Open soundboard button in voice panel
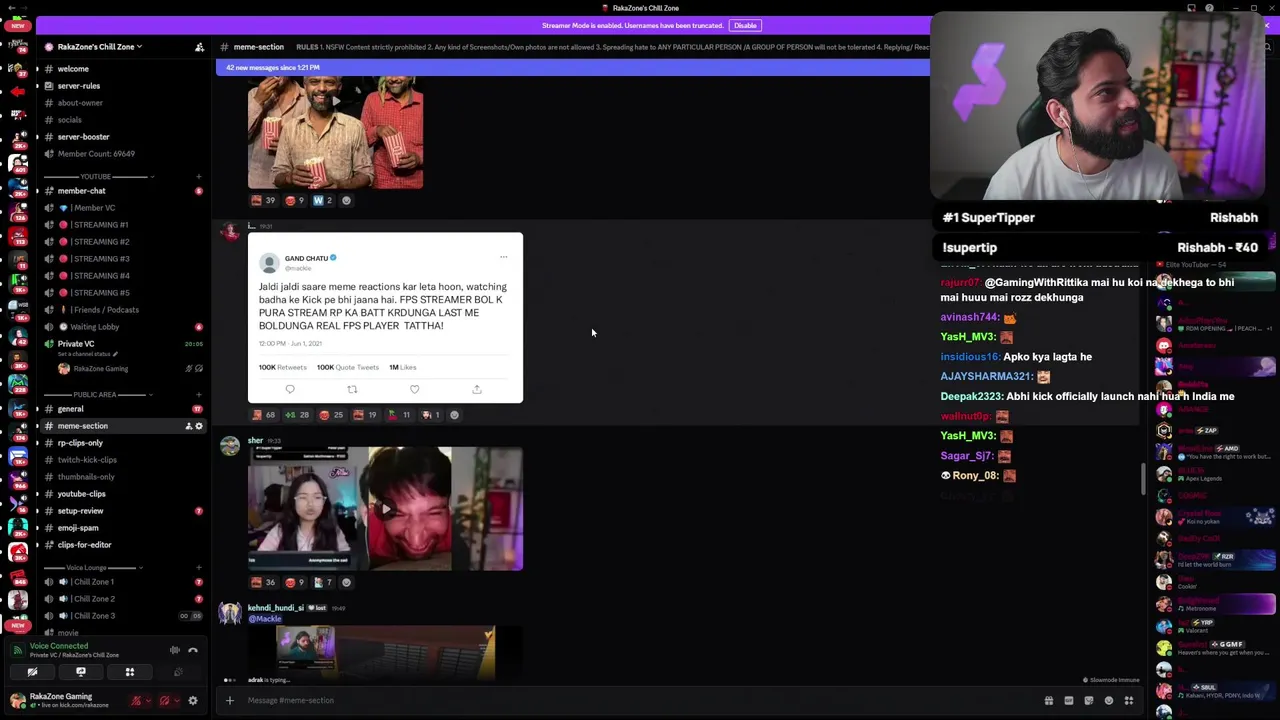1280x720 pixels. [177, 672]
